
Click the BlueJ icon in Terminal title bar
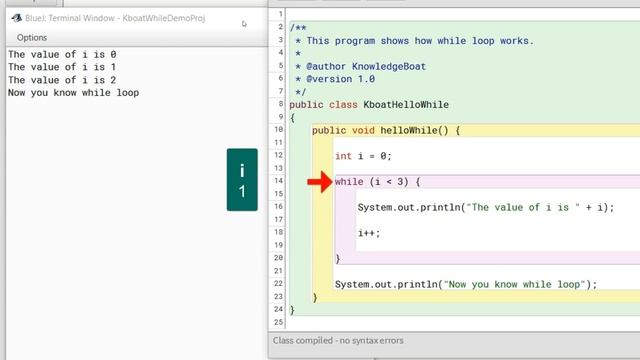tap(16, 18)
